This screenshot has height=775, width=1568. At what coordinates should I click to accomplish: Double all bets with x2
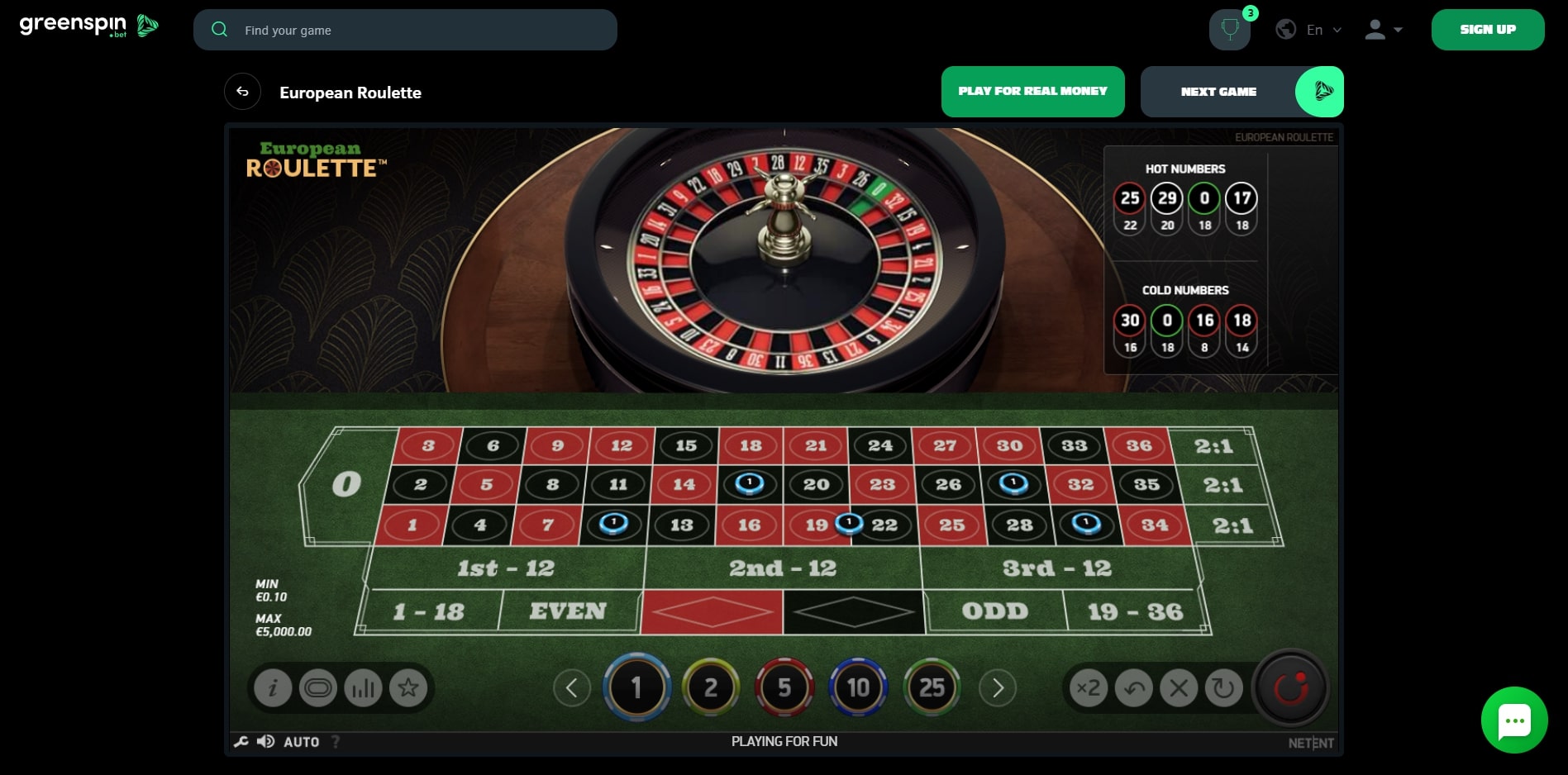(x=1089, y=687)
